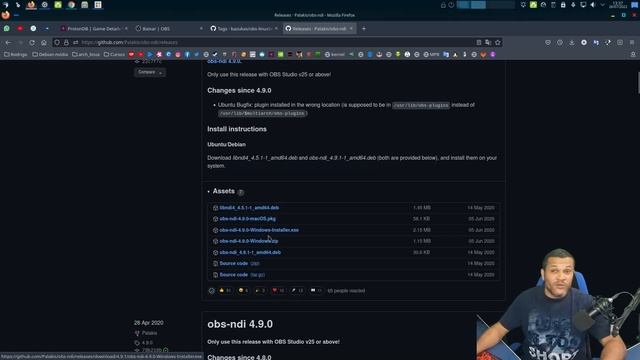This screenshot has width=640, height=360.
Task: Show site security lock information
Action: point(66,42)
